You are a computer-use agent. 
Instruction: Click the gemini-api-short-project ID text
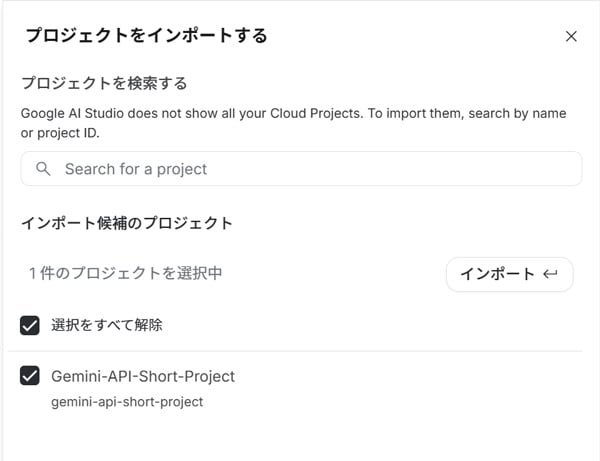pos(127,402)
